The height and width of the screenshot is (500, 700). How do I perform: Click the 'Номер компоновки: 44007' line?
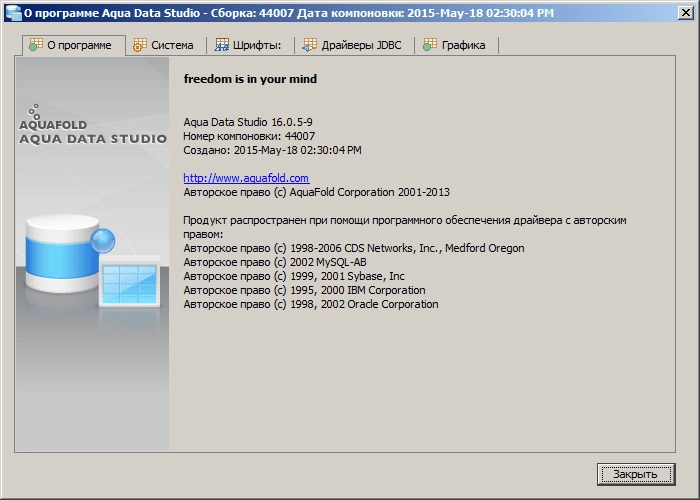[x=249, y=136]
